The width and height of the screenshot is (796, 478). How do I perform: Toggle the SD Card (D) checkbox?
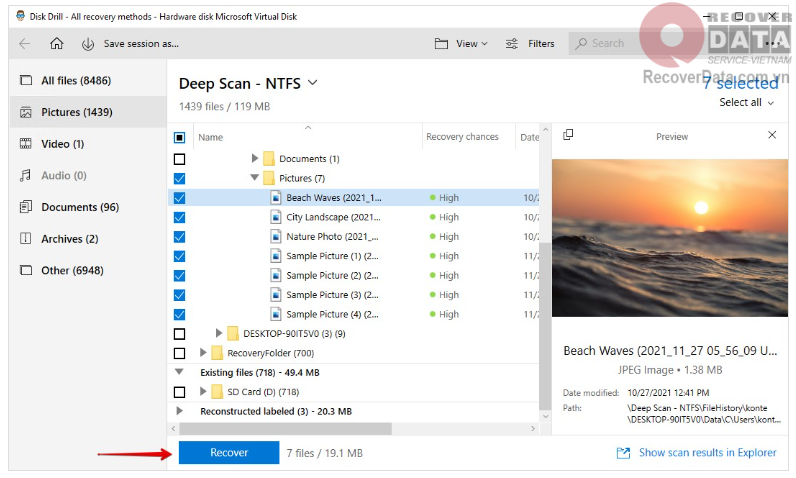click(180, 392)
